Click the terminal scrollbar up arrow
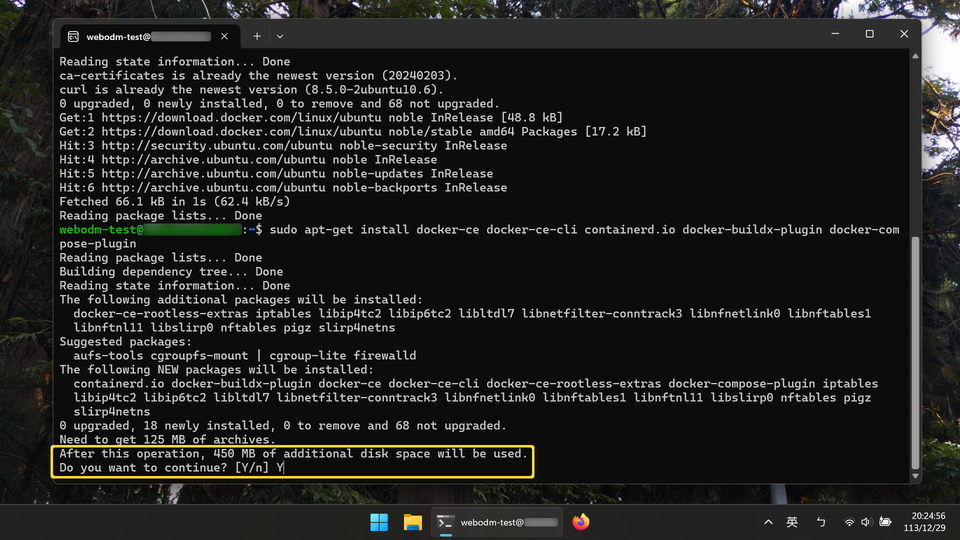The height and width of the screenshot is (540, 960). click(x=915, y=56)
